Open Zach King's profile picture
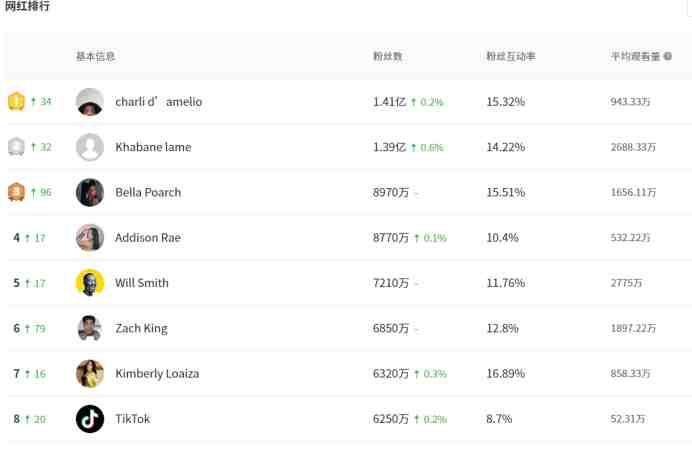The width and height of the screenshot is (692, 449). click(90, 328)
